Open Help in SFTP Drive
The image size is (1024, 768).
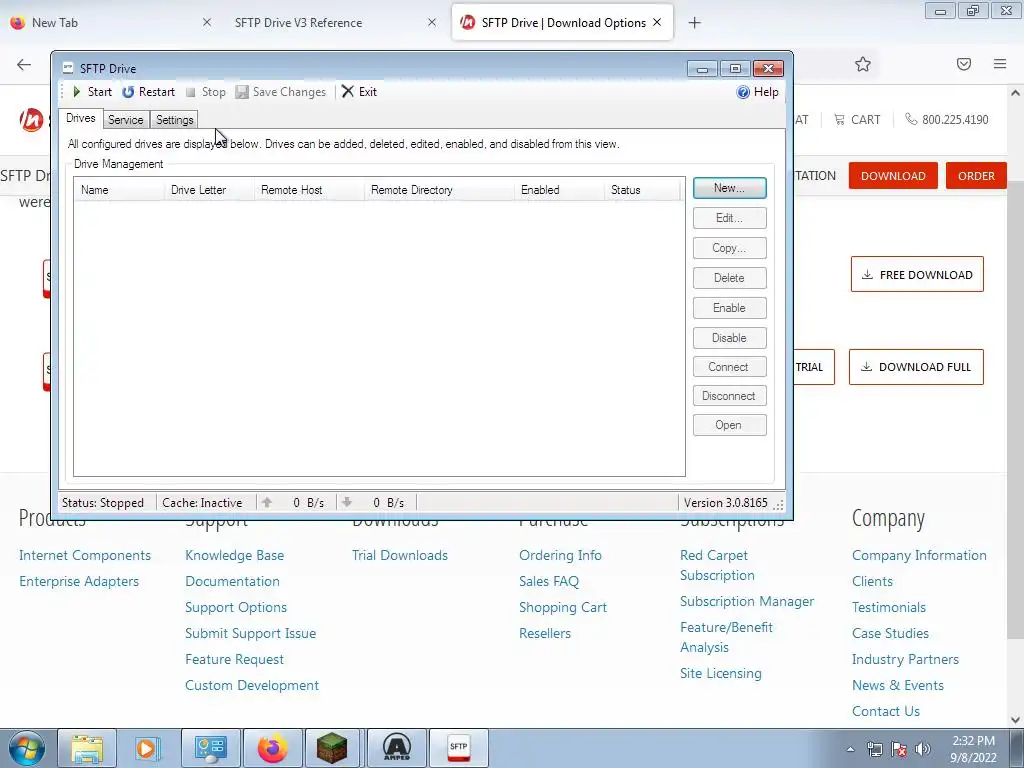pyautogui.click(x=758, y=92)
